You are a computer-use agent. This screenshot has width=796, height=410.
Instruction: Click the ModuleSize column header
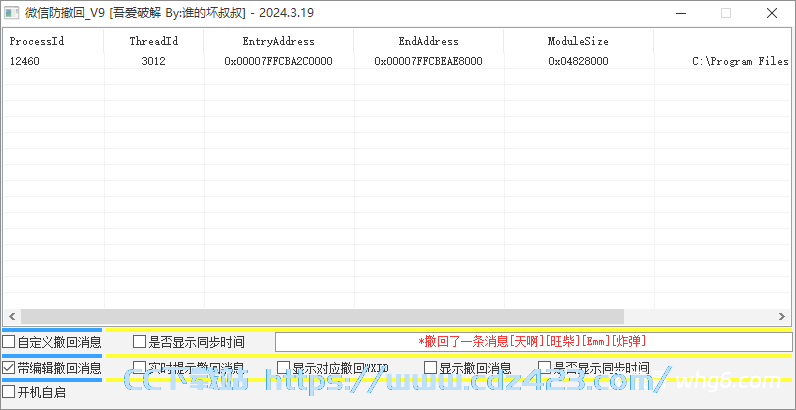(578, 41)
